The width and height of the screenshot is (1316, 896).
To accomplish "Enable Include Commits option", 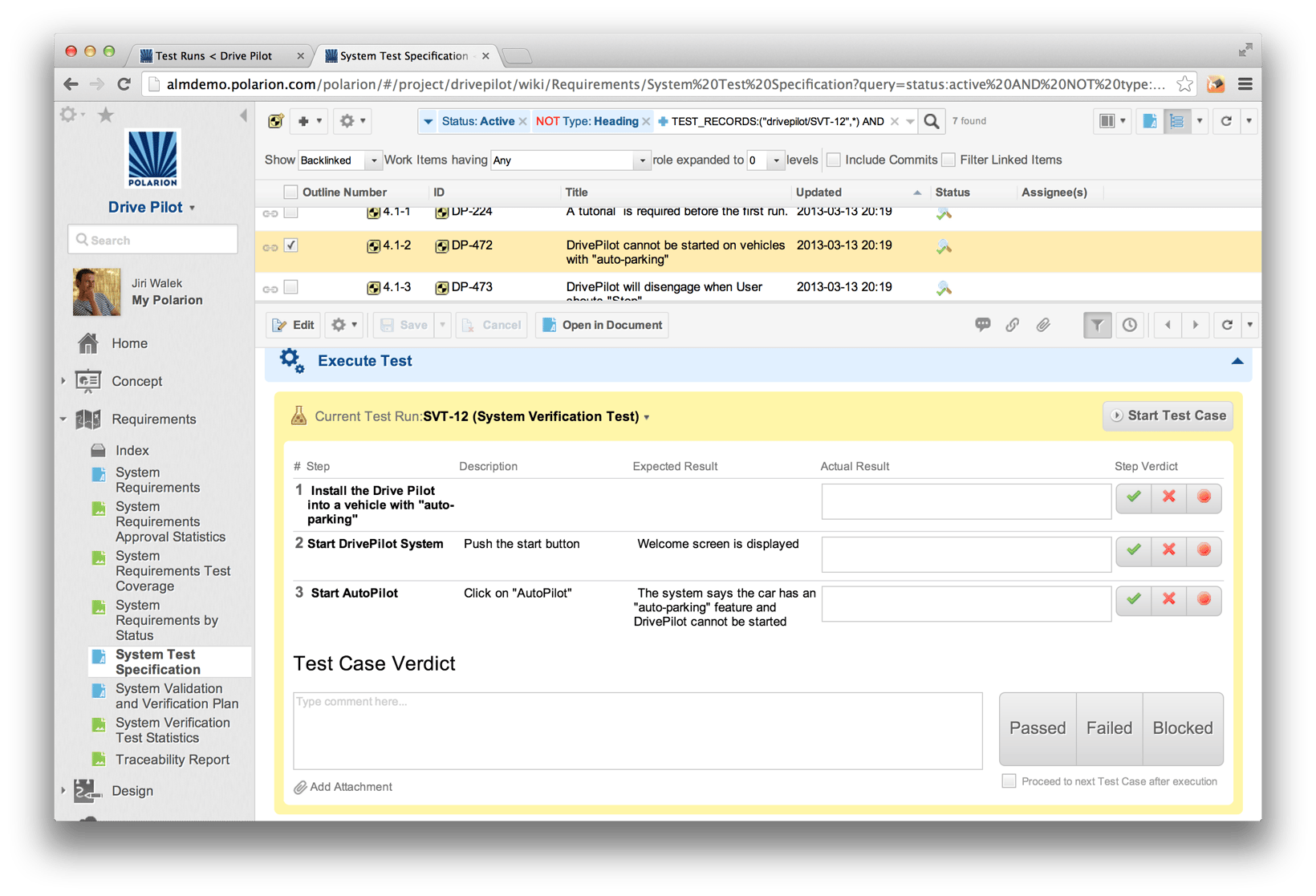I will point(833,160).
